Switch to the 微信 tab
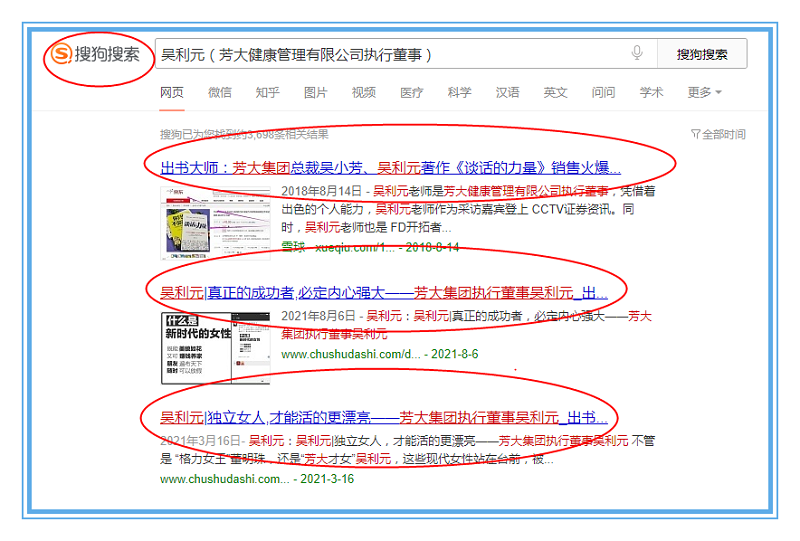The width and height of the screenshot is (800, 541). (220, 93)
